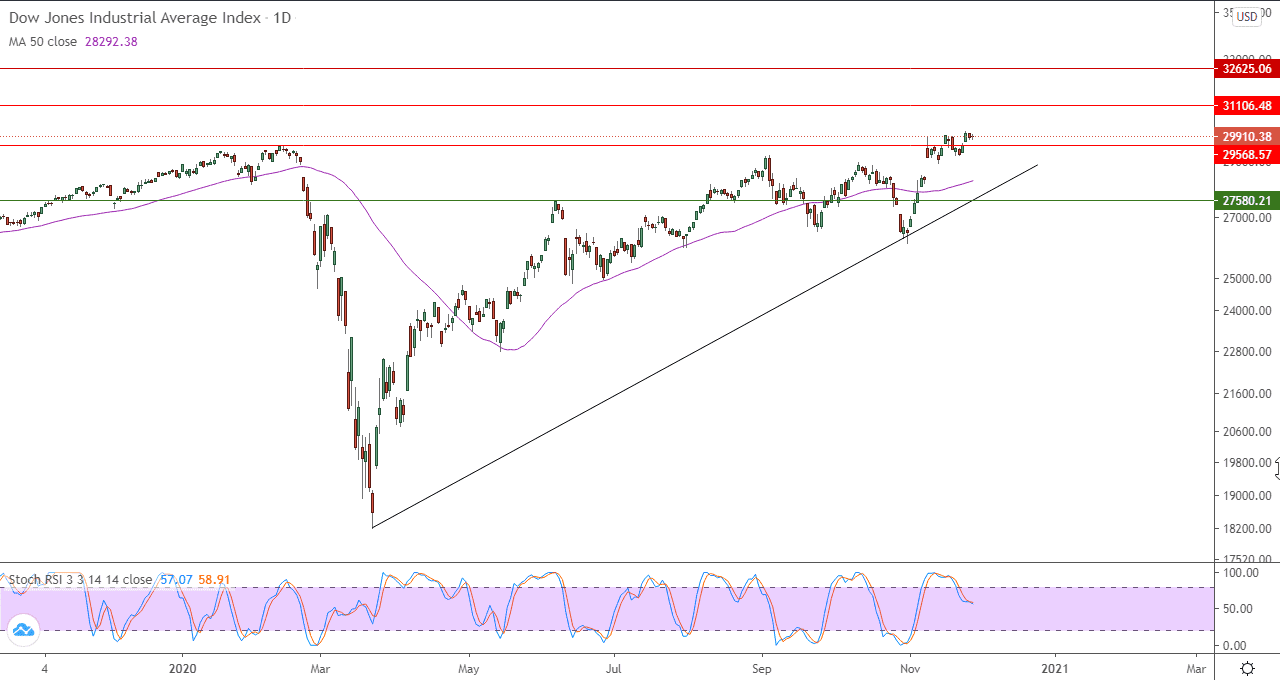Select the 32625.06 price label
The width and height of the screenshot is (1280, 680).
pos(1246,69)
